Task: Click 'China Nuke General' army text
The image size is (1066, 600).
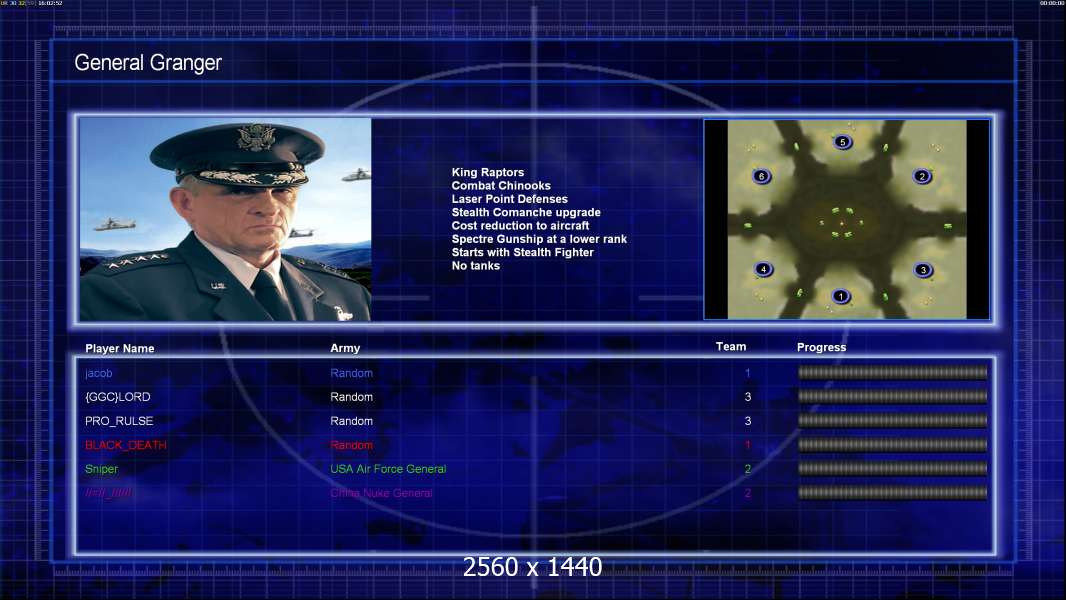Action: coord(381,493)
